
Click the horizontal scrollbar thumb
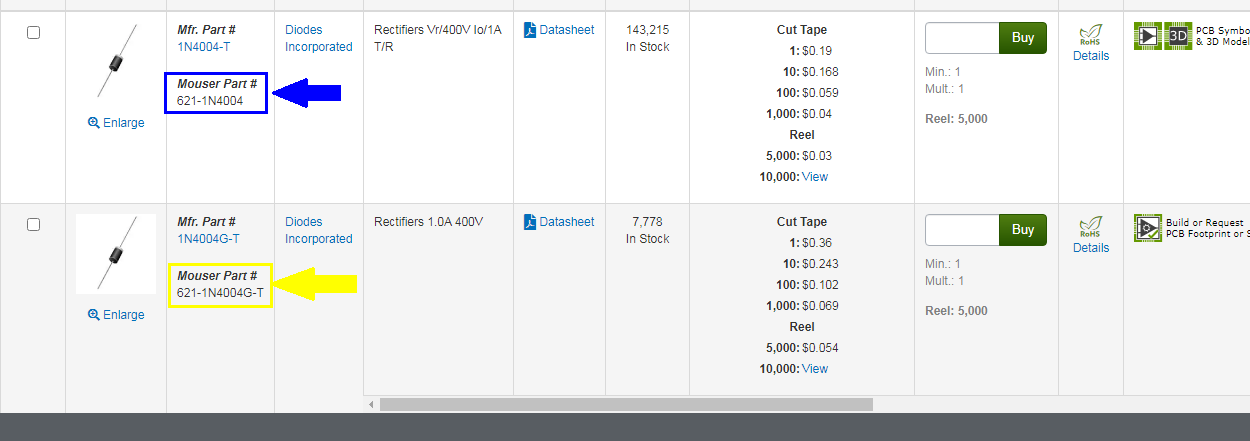click(626, 404)
